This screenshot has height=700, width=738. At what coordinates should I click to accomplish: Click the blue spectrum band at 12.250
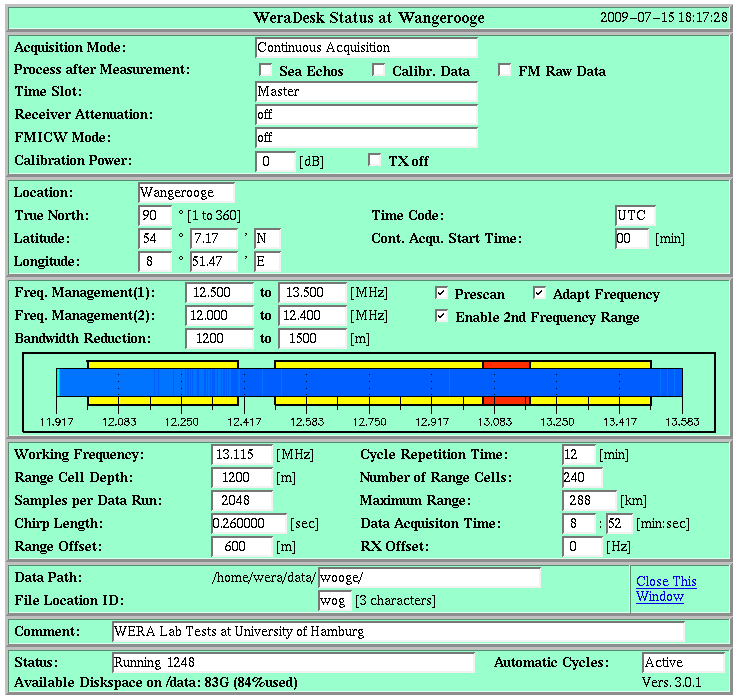click(182, 383)
